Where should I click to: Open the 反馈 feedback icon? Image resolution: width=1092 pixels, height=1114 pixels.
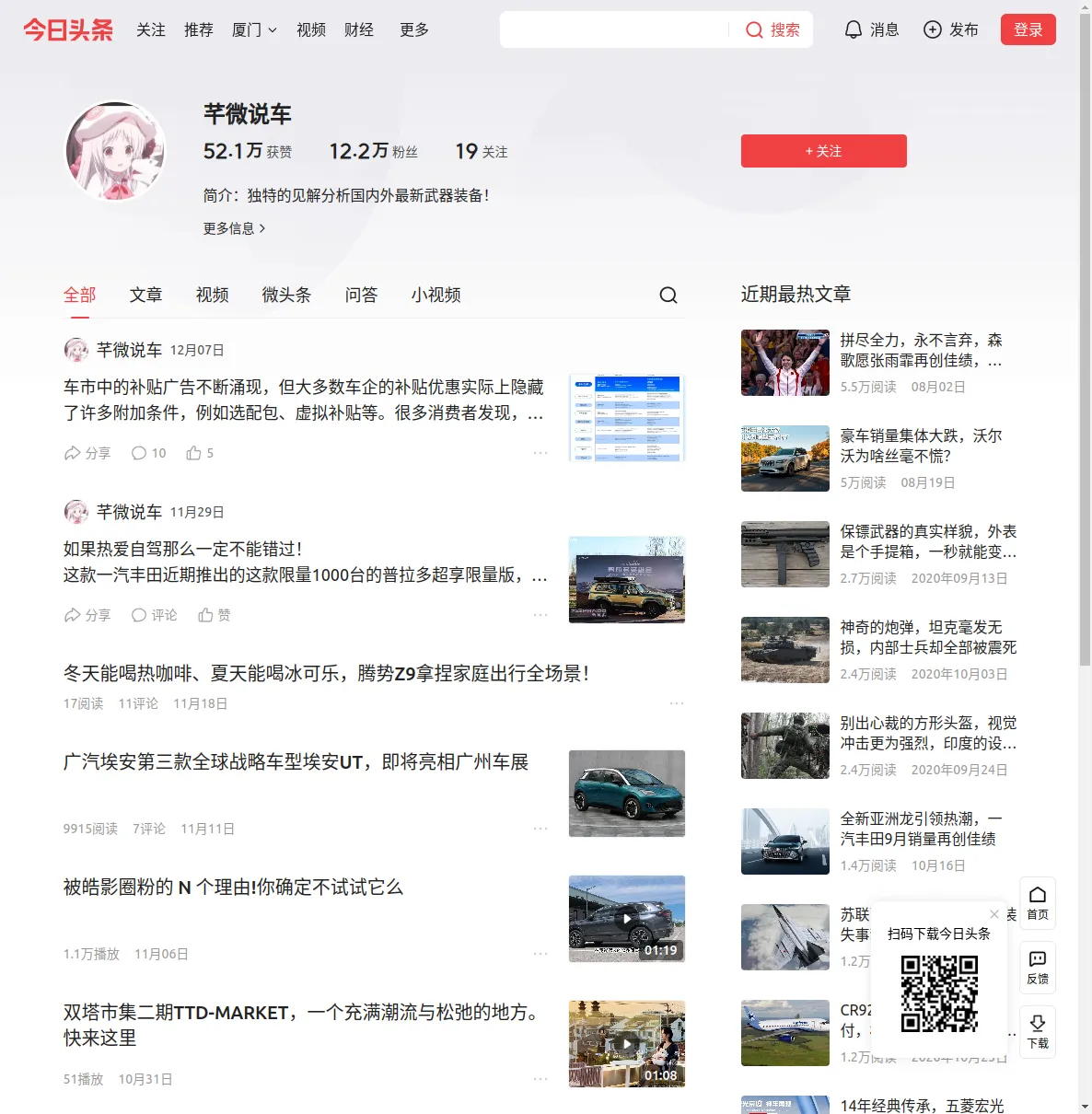1038,968
